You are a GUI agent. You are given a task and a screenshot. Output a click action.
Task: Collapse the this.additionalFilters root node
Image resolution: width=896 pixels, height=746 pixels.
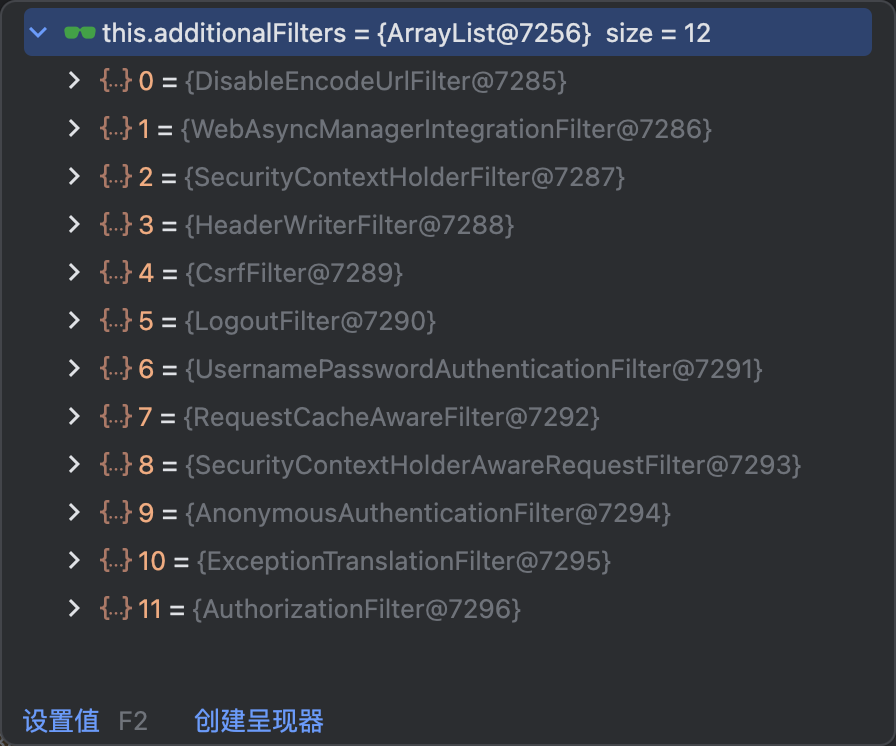[x=39, y=33]
